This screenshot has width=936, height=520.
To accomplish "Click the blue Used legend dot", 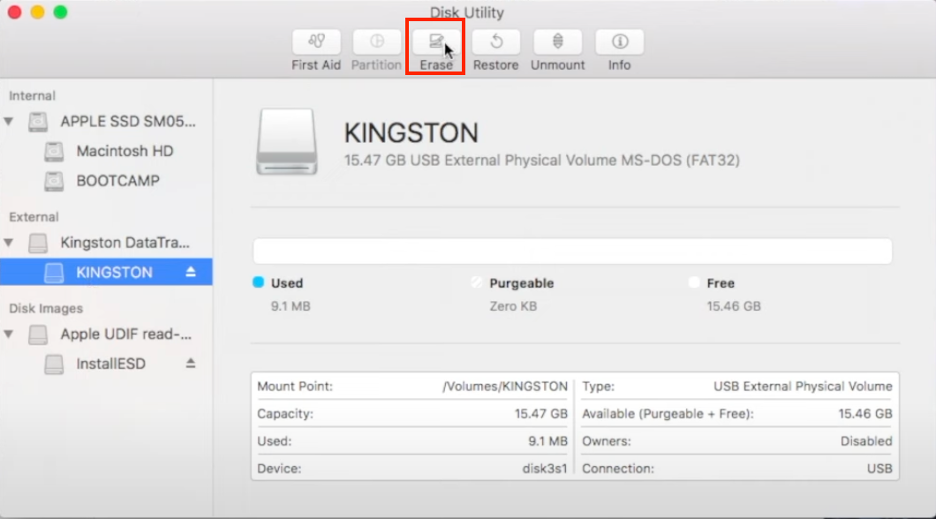I will 258,282.
